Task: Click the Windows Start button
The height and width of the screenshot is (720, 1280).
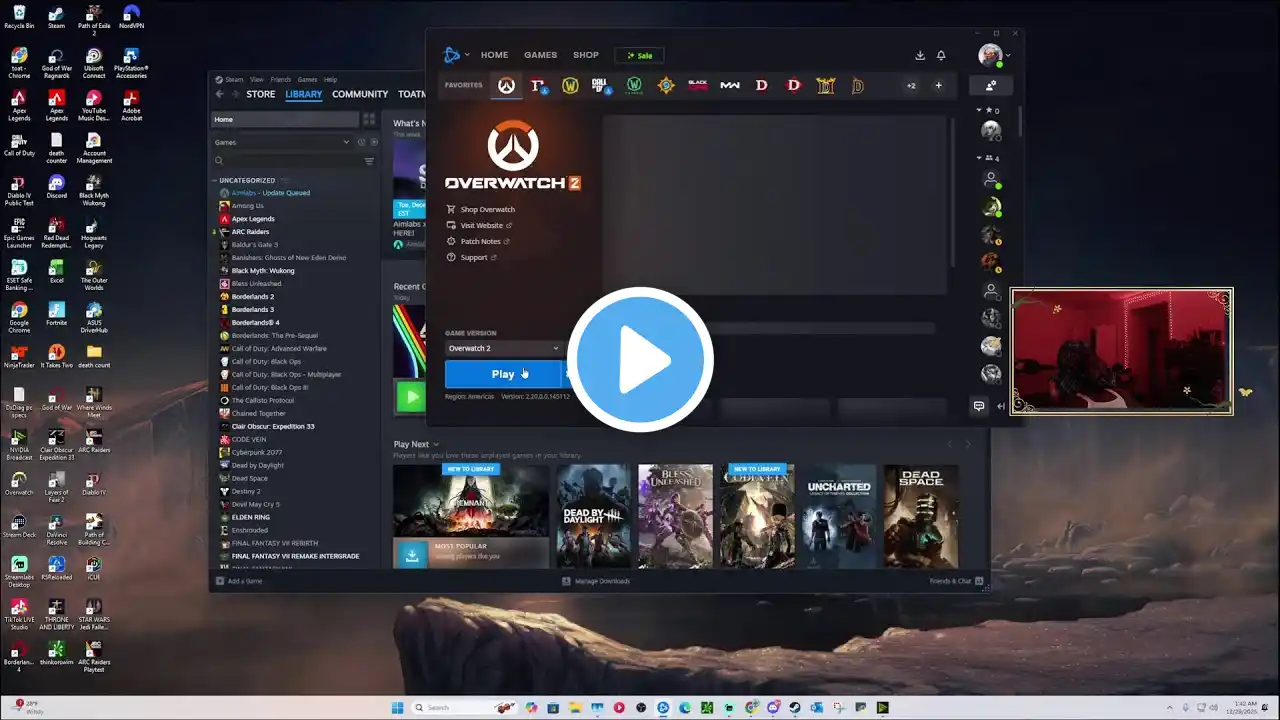Action: pyautogui.click(x=397, y=708)
